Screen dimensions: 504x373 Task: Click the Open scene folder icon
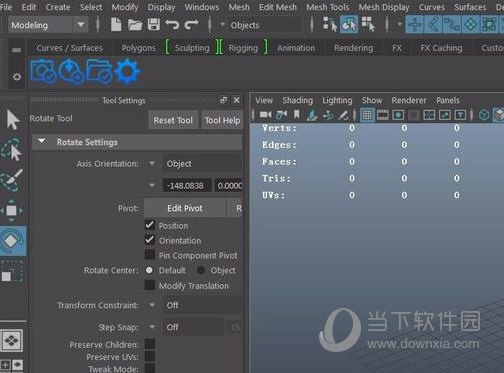coord(135,25)
